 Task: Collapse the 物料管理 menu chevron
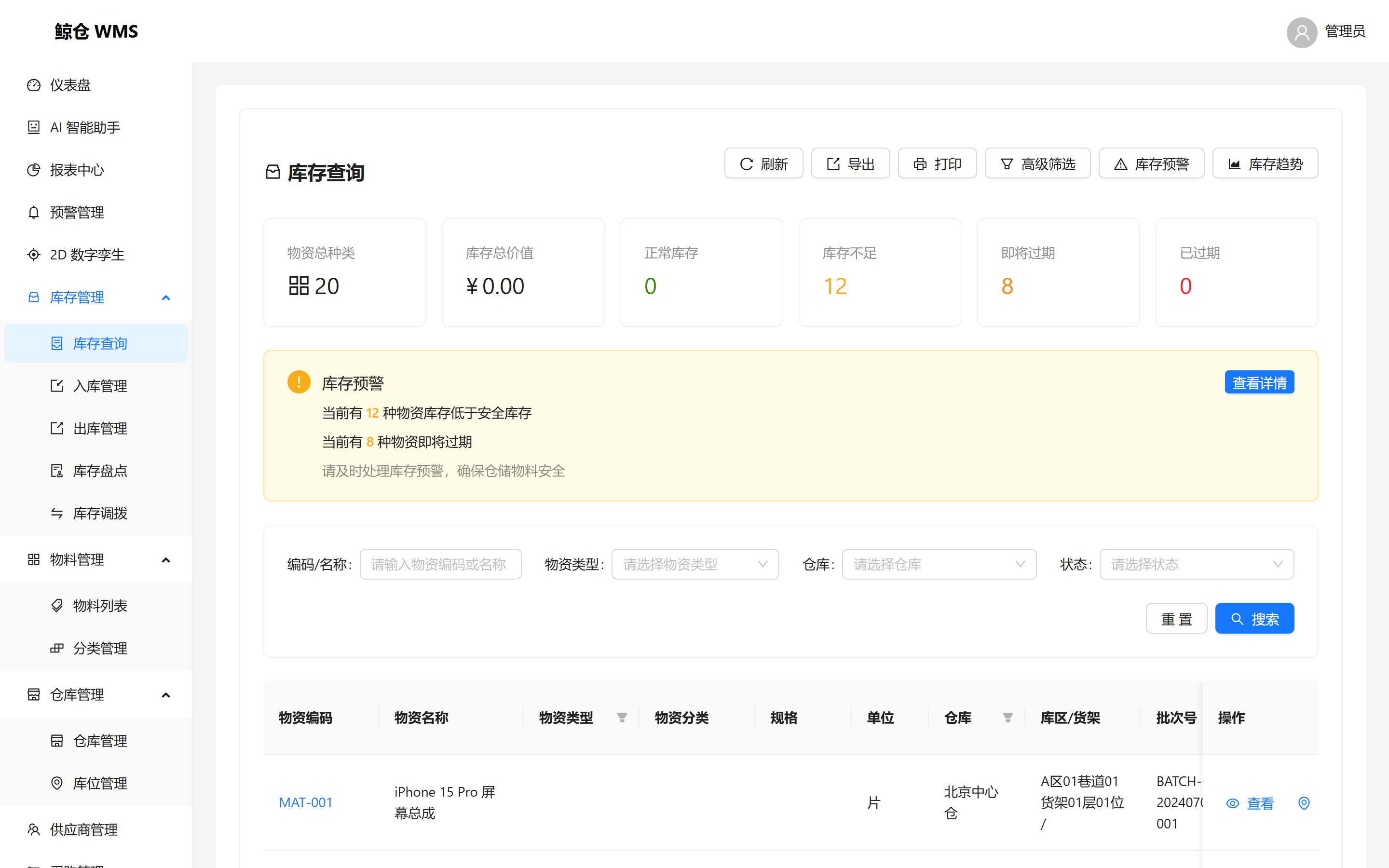[166, 560]
